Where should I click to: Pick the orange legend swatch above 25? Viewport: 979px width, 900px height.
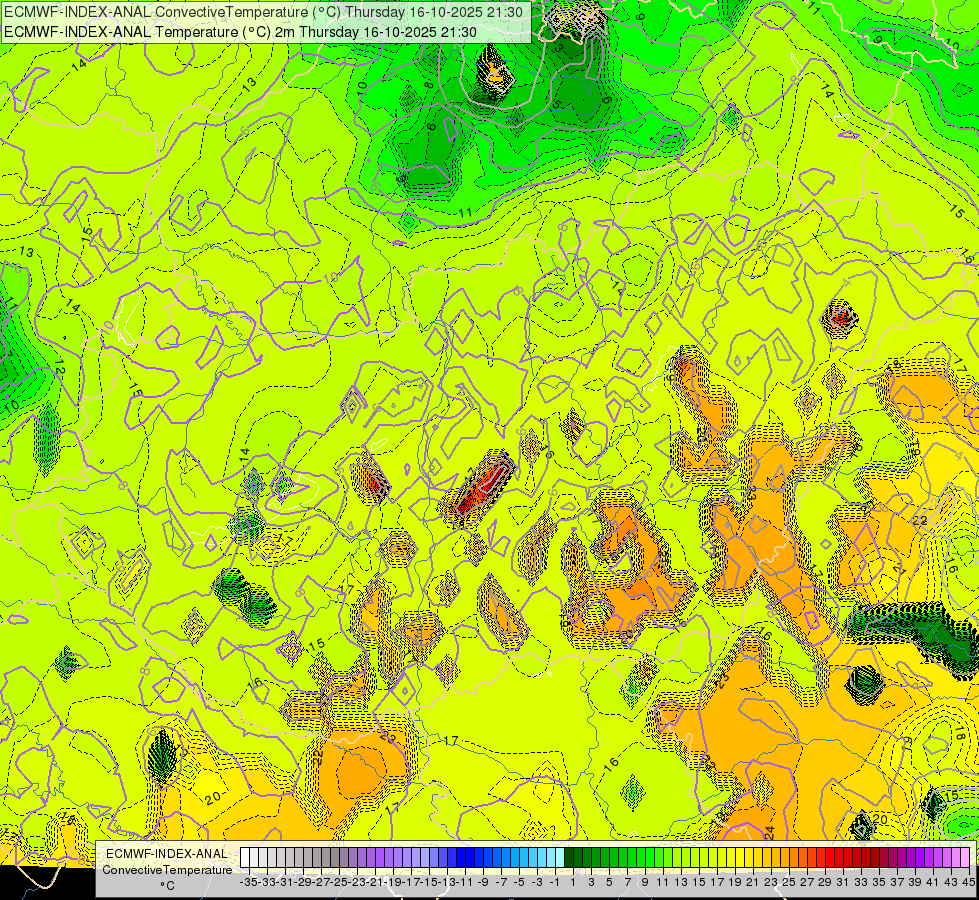click(x=785, y=858)
